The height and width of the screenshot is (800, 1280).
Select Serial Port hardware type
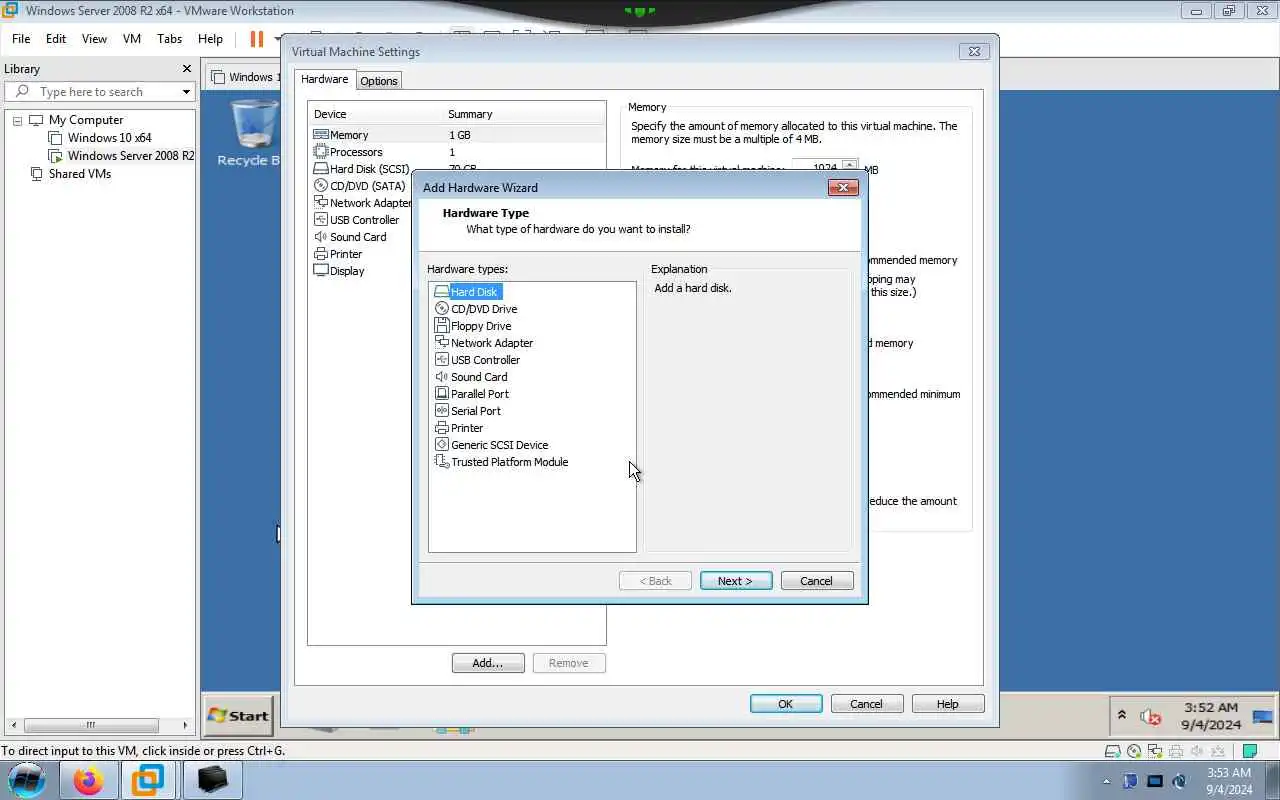(x=476, y=411)
